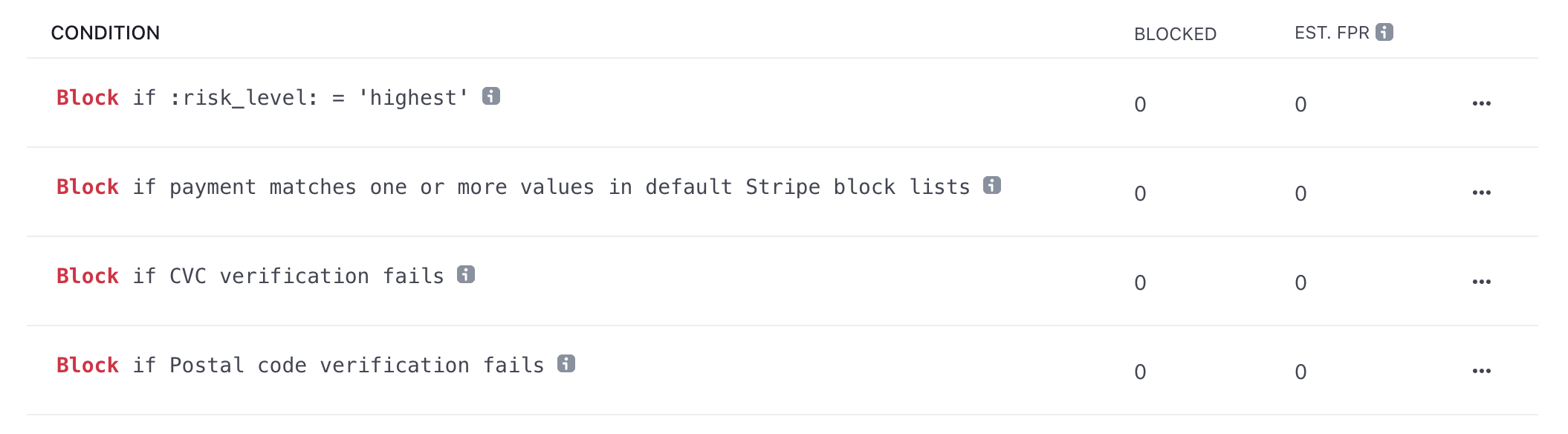Select the Block if payment matches block lists rule
This screenshot has width=1568, height=434.
tap(514, 187)
